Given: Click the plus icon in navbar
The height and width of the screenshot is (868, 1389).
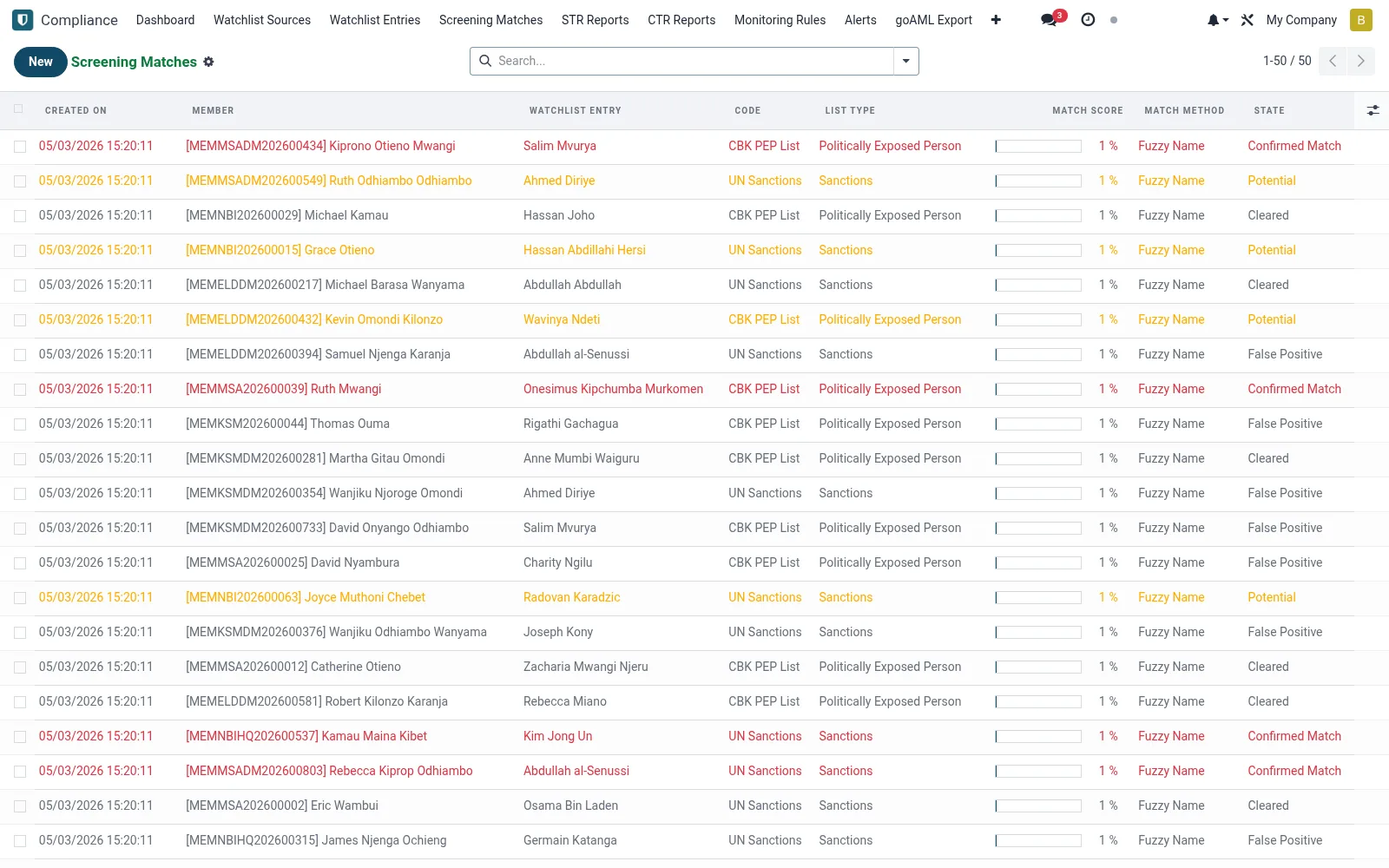Looking at the screenshot, I should pos(996,20).
